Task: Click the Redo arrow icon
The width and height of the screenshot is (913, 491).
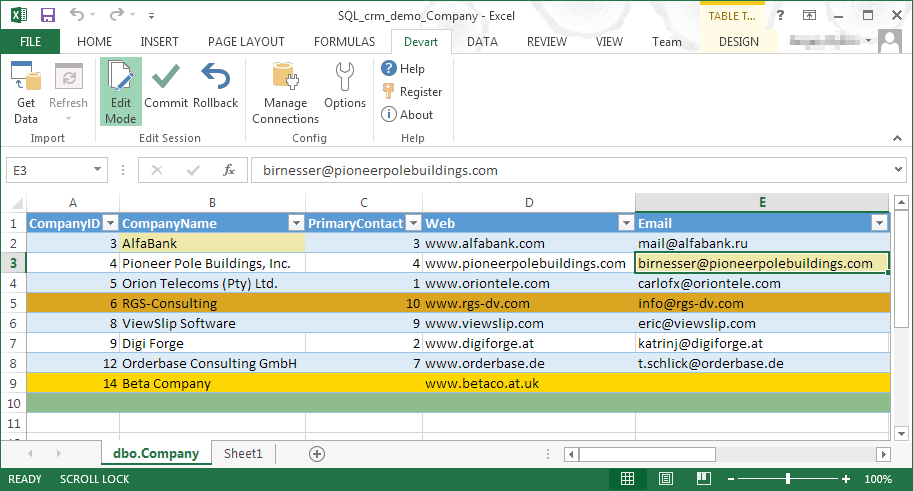Action: coord(117,15)
